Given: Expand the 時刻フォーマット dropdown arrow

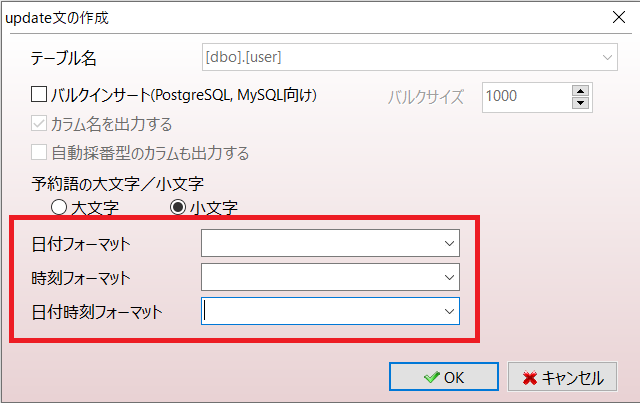Looking at the screenshot, I should click(449, 277).
